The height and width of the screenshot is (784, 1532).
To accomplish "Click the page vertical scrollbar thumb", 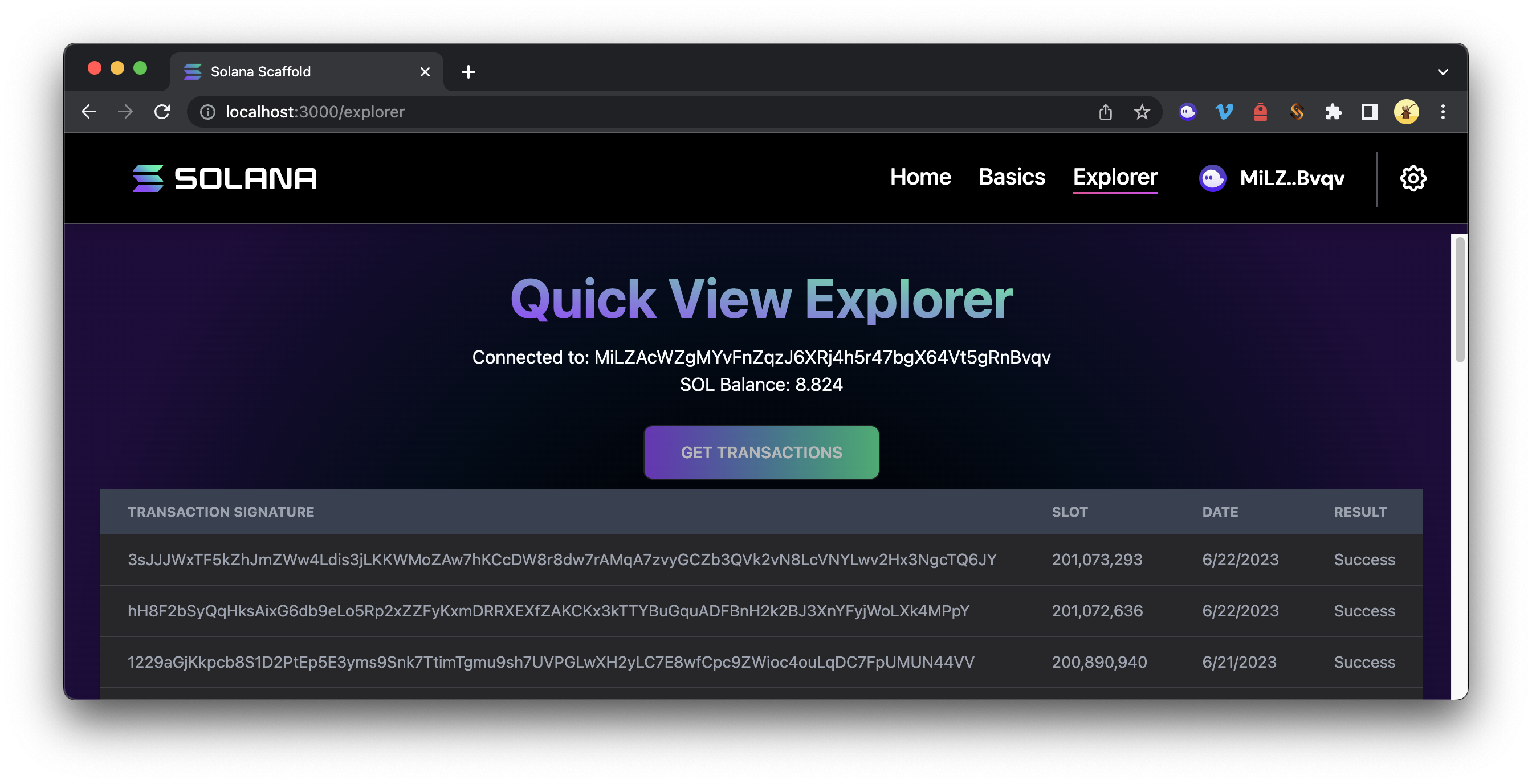I will [x=1460, y=299].
